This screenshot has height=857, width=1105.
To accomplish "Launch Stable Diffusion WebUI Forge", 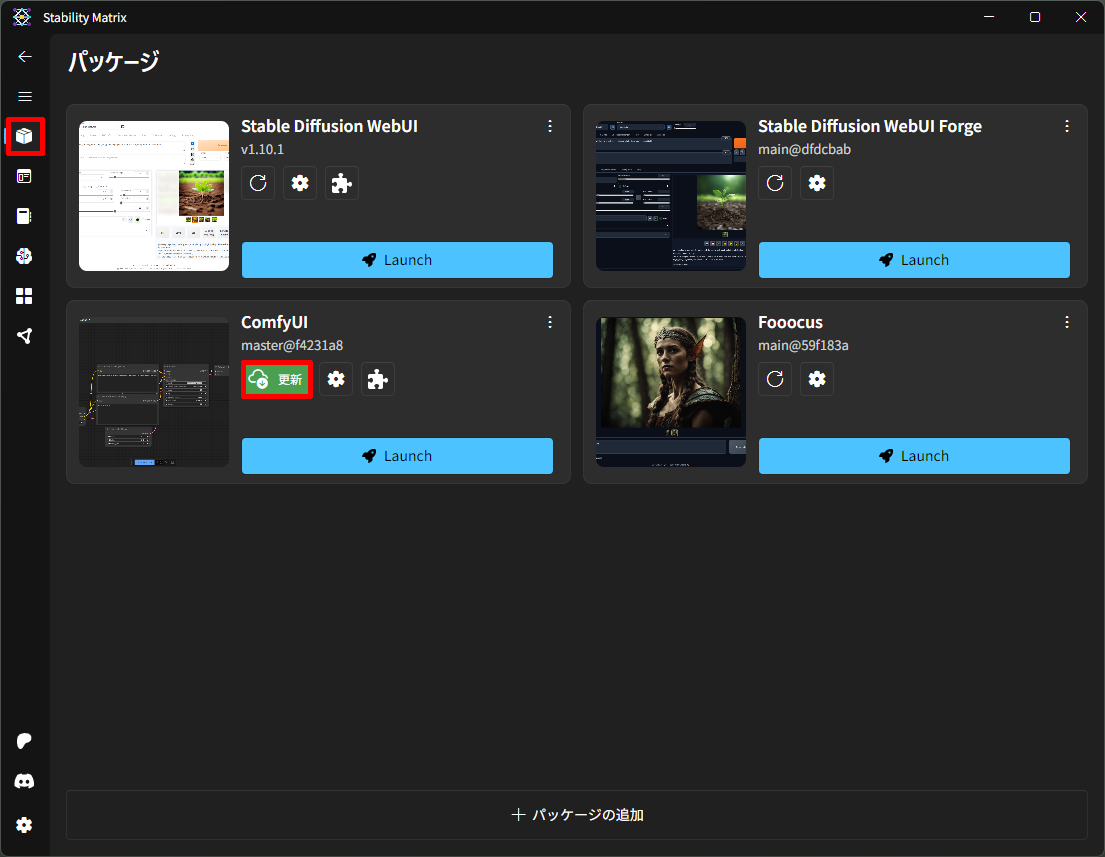I will [x=914, y=260].
